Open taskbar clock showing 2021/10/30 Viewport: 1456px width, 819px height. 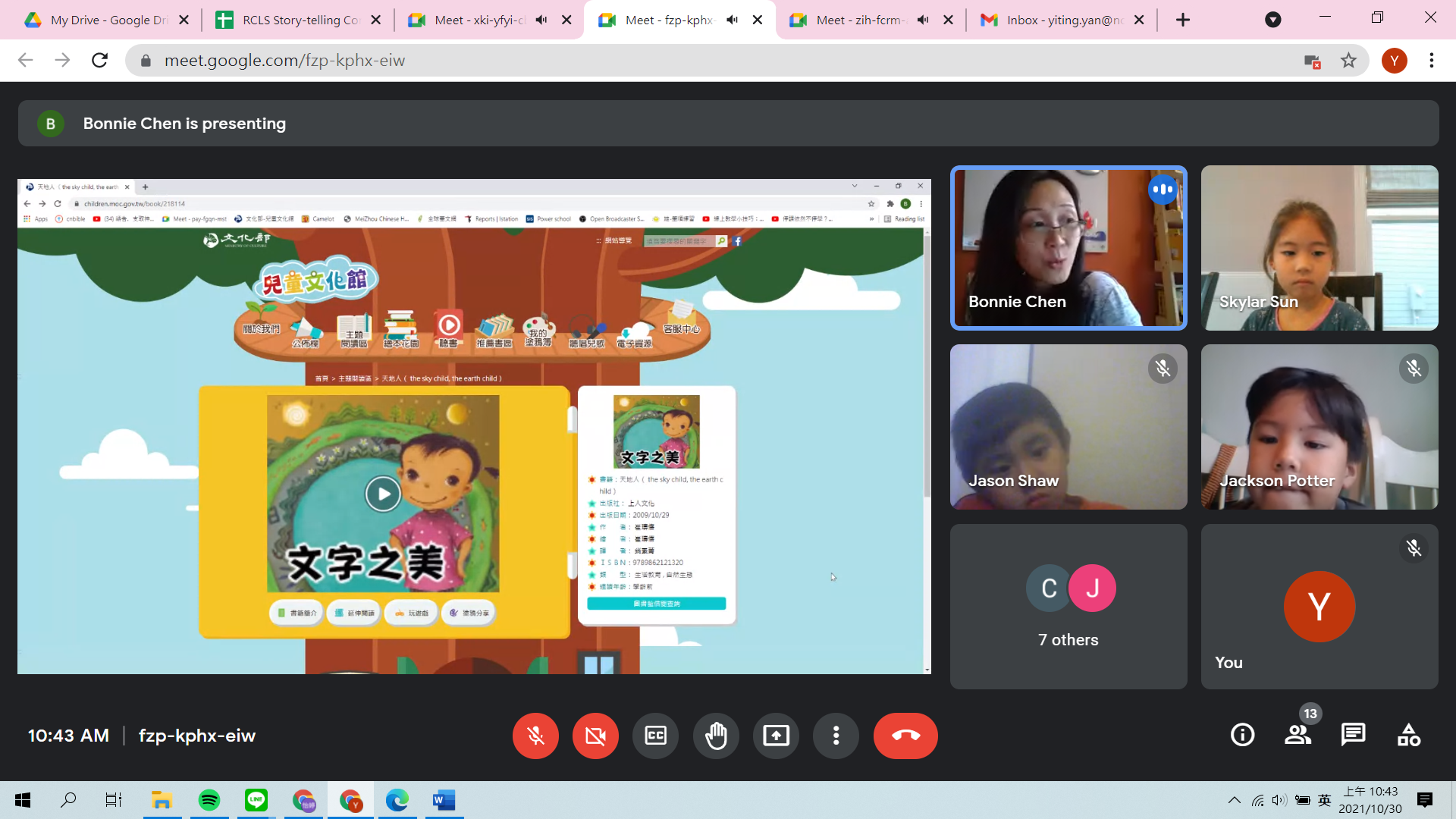coord(1370,800)
